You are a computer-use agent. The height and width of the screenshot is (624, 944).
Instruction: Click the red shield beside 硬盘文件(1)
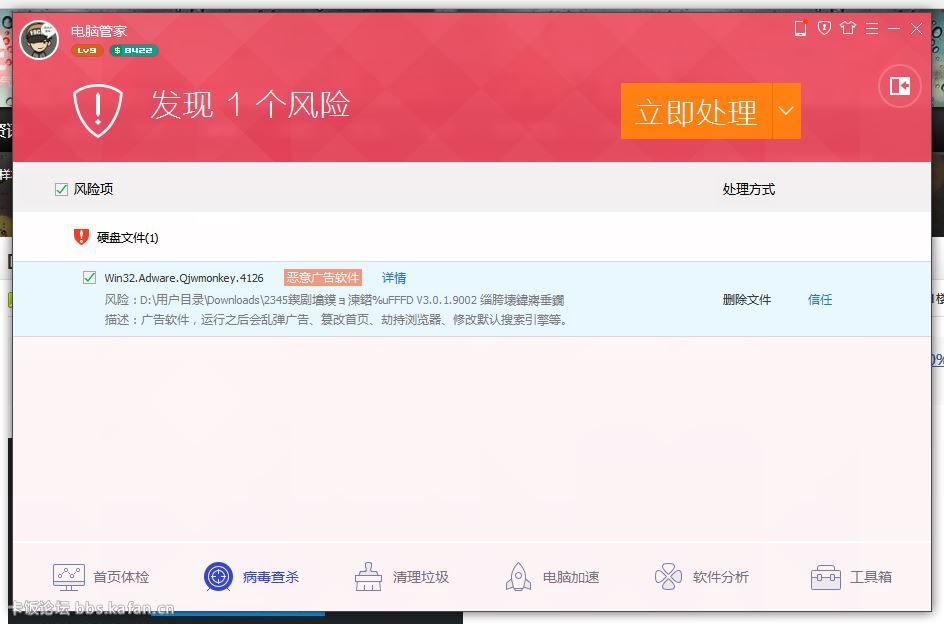click(81, 237)
